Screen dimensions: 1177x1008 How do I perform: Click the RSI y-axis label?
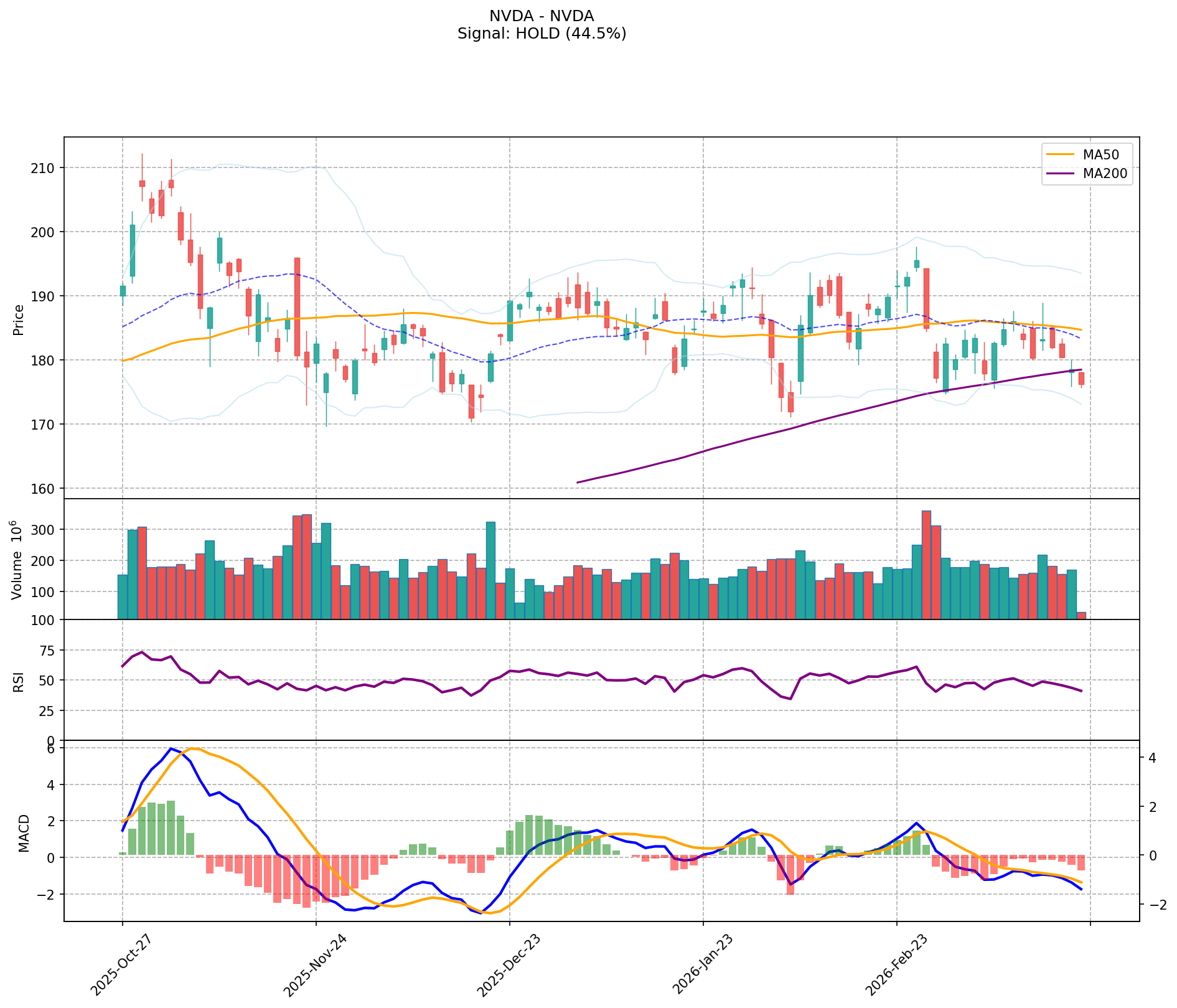pos(19,681)
